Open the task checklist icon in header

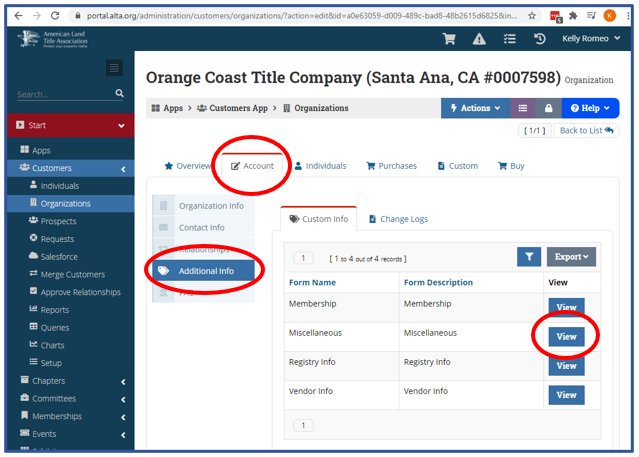(x=509, y=39)
